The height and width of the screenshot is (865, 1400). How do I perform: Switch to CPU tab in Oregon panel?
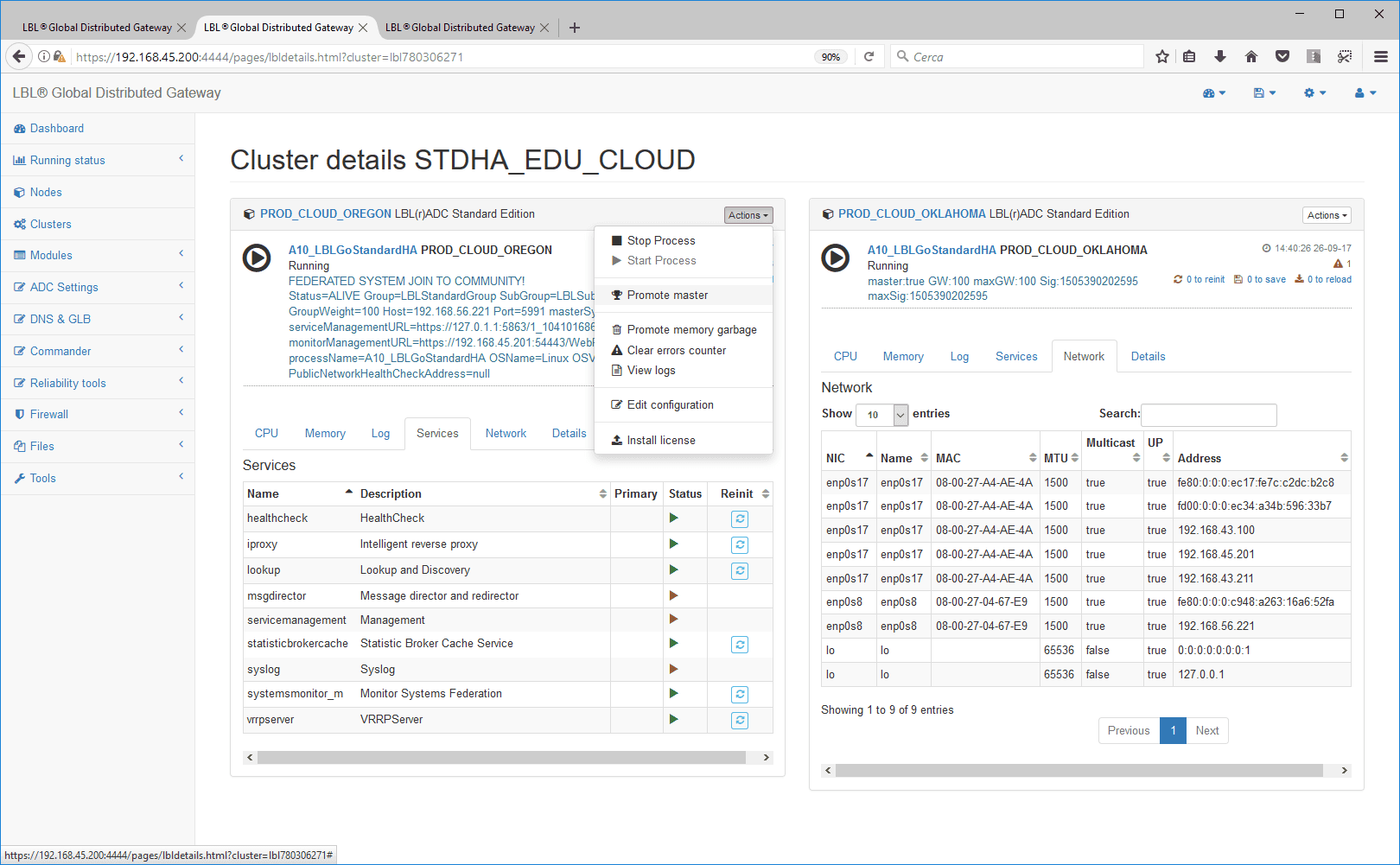point(266,433)
